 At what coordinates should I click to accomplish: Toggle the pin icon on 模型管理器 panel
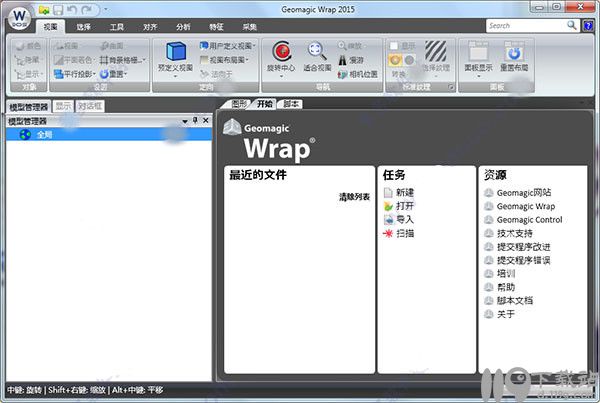[x=195, y=121]
